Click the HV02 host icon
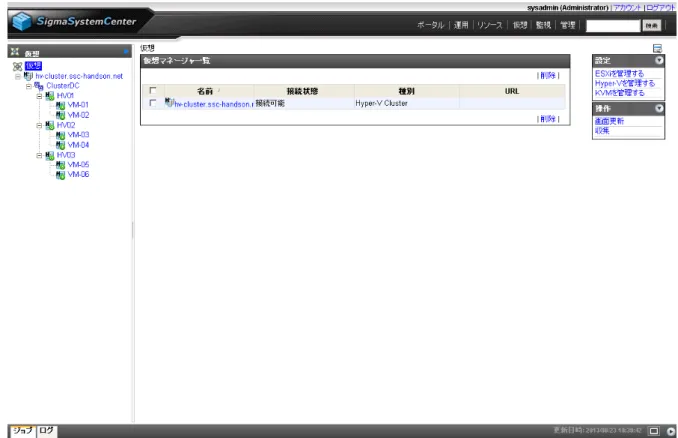This screenshot has width=678, height=438. click(x=50, y=125)
